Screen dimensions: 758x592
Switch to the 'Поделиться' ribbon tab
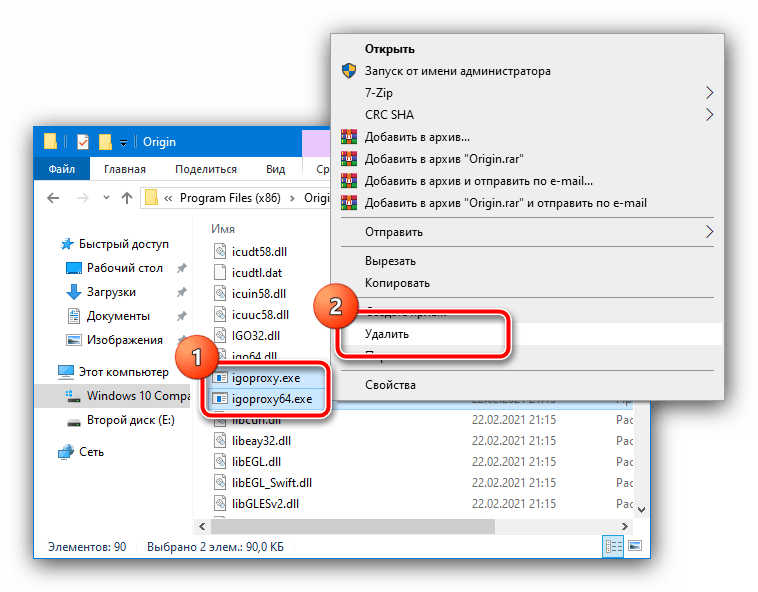(206, 169)
